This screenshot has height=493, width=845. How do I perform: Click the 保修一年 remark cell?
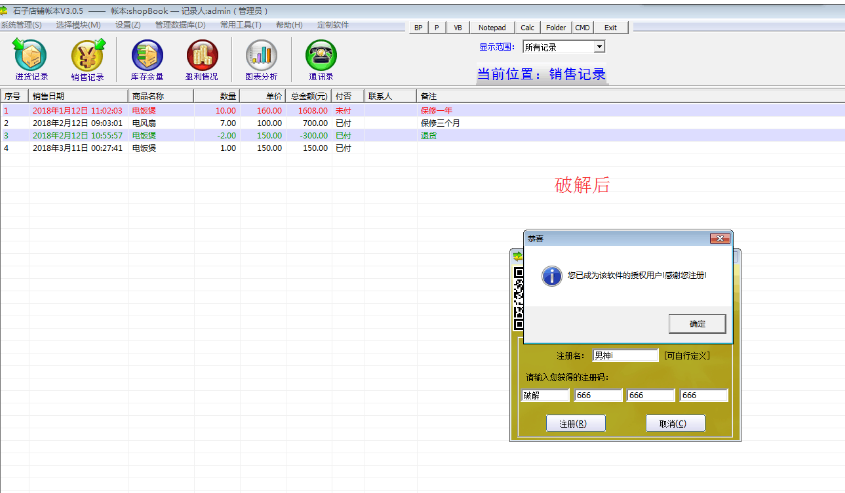coord(631,110)
